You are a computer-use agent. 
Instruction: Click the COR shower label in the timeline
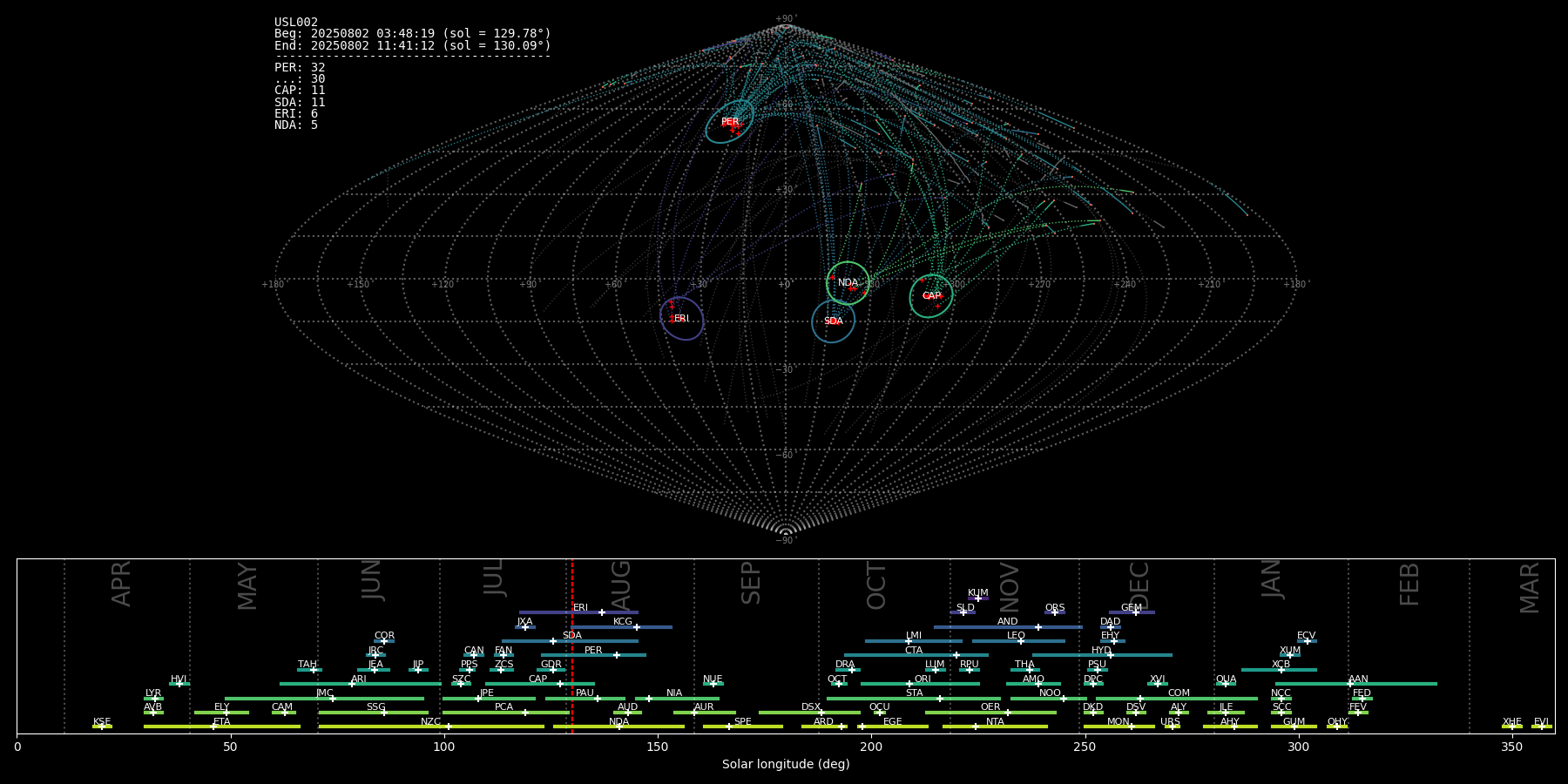pyautogui.click(x=384, y=636)
